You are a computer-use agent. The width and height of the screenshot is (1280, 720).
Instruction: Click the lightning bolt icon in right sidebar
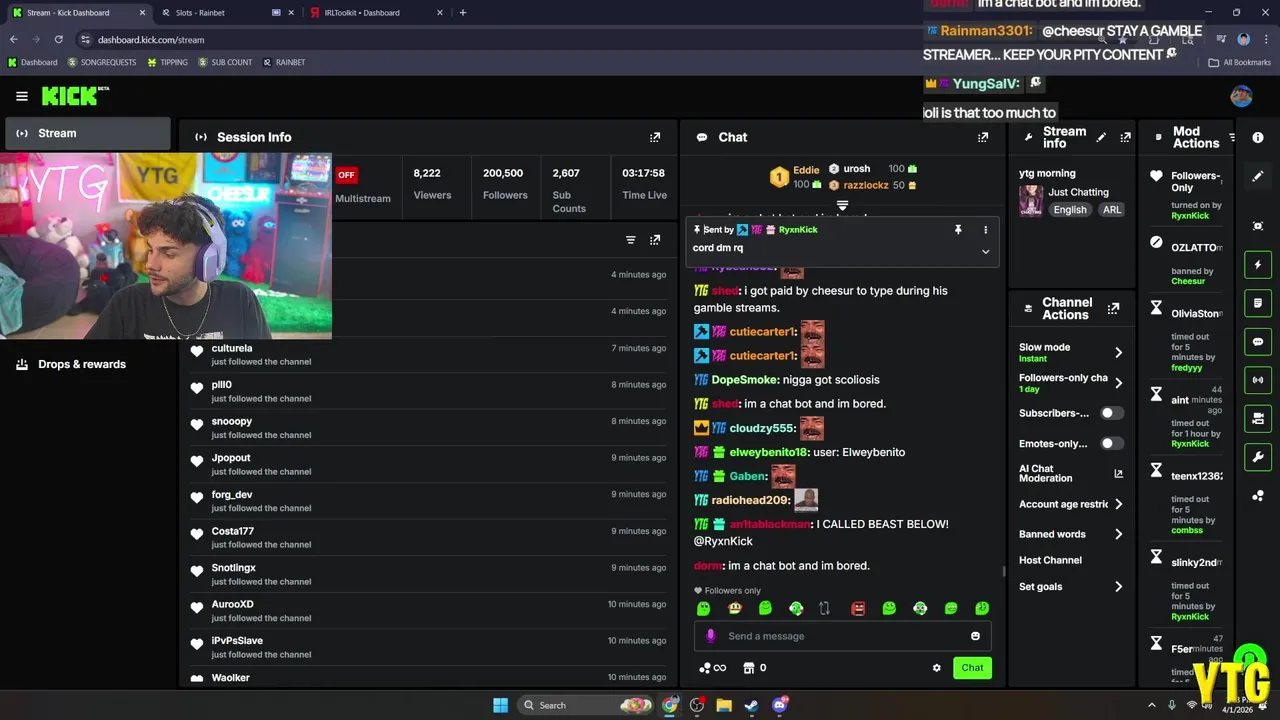pyautogui.click(x=1258, y=265)
